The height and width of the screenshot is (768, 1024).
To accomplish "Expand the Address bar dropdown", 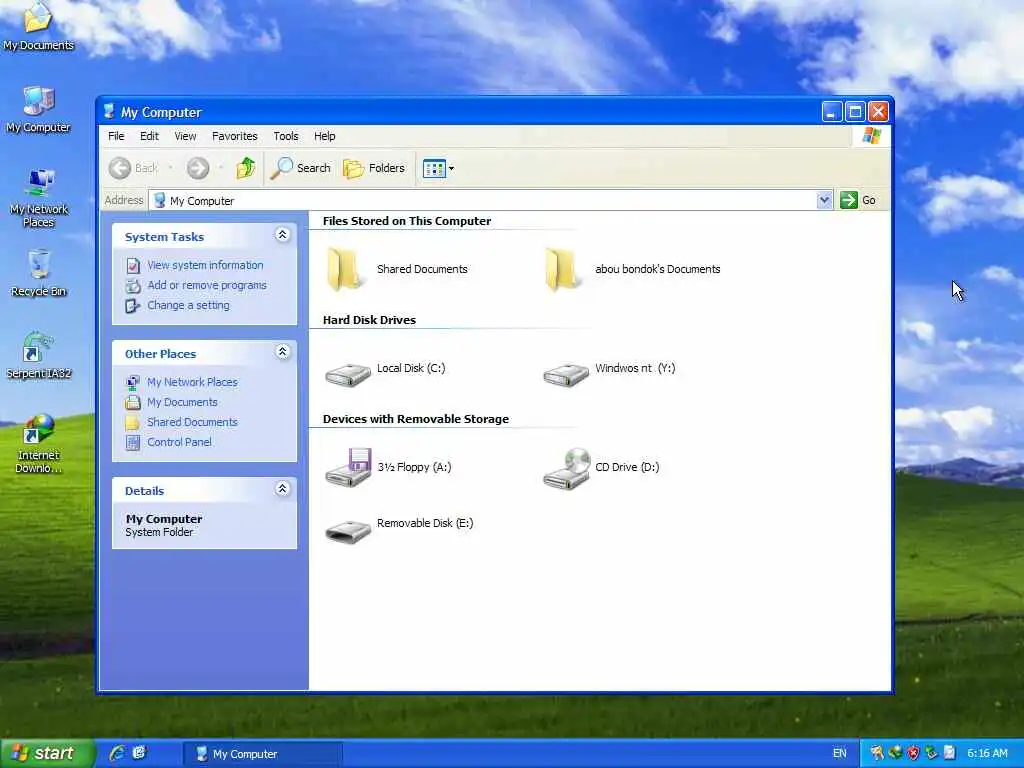I will (x=824, y=200).
